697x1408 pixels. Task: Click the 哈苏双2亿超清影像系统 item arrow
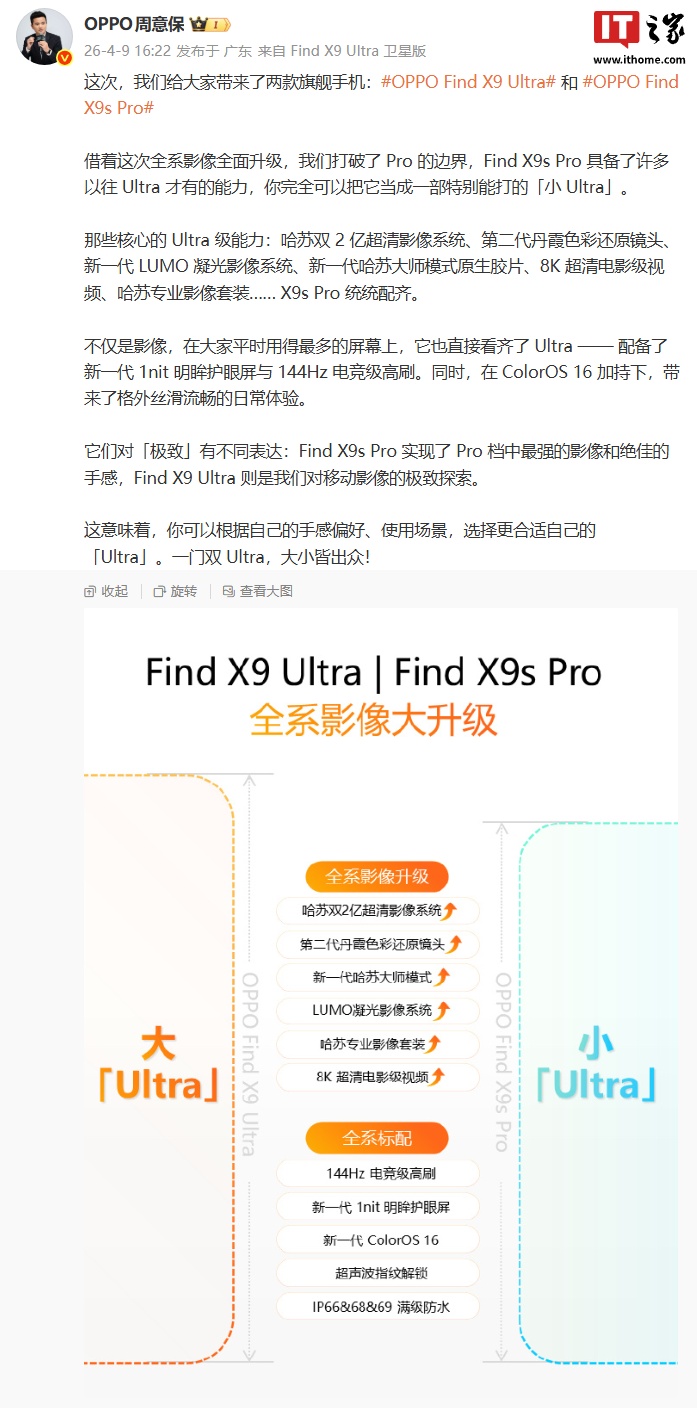pos(450,911)
